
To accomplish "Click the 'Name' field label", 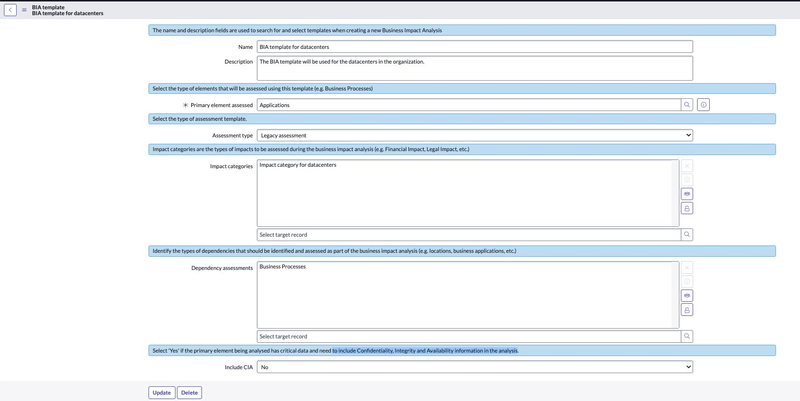I will tap(245, 47).
